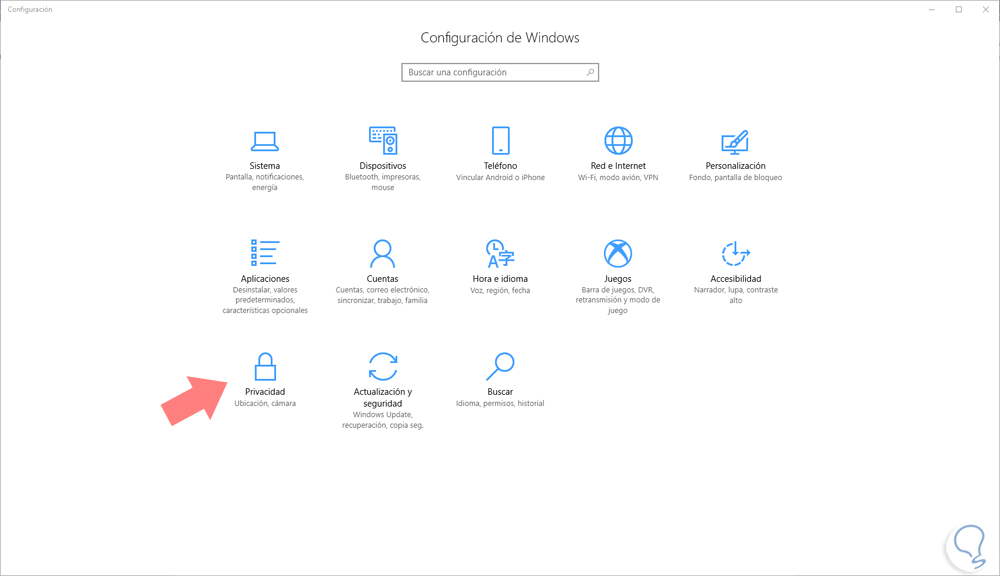Open the Buscar magnifying glass icon

[x=500, y=366]
